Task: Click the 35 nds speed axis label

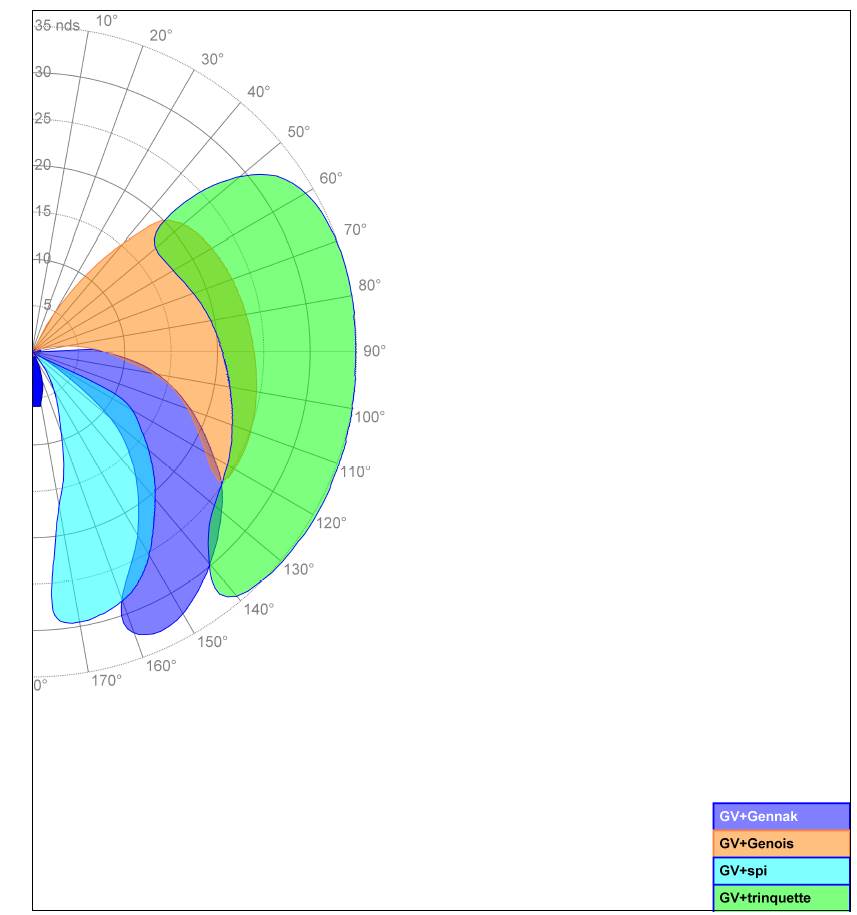Action: point(57,25)
